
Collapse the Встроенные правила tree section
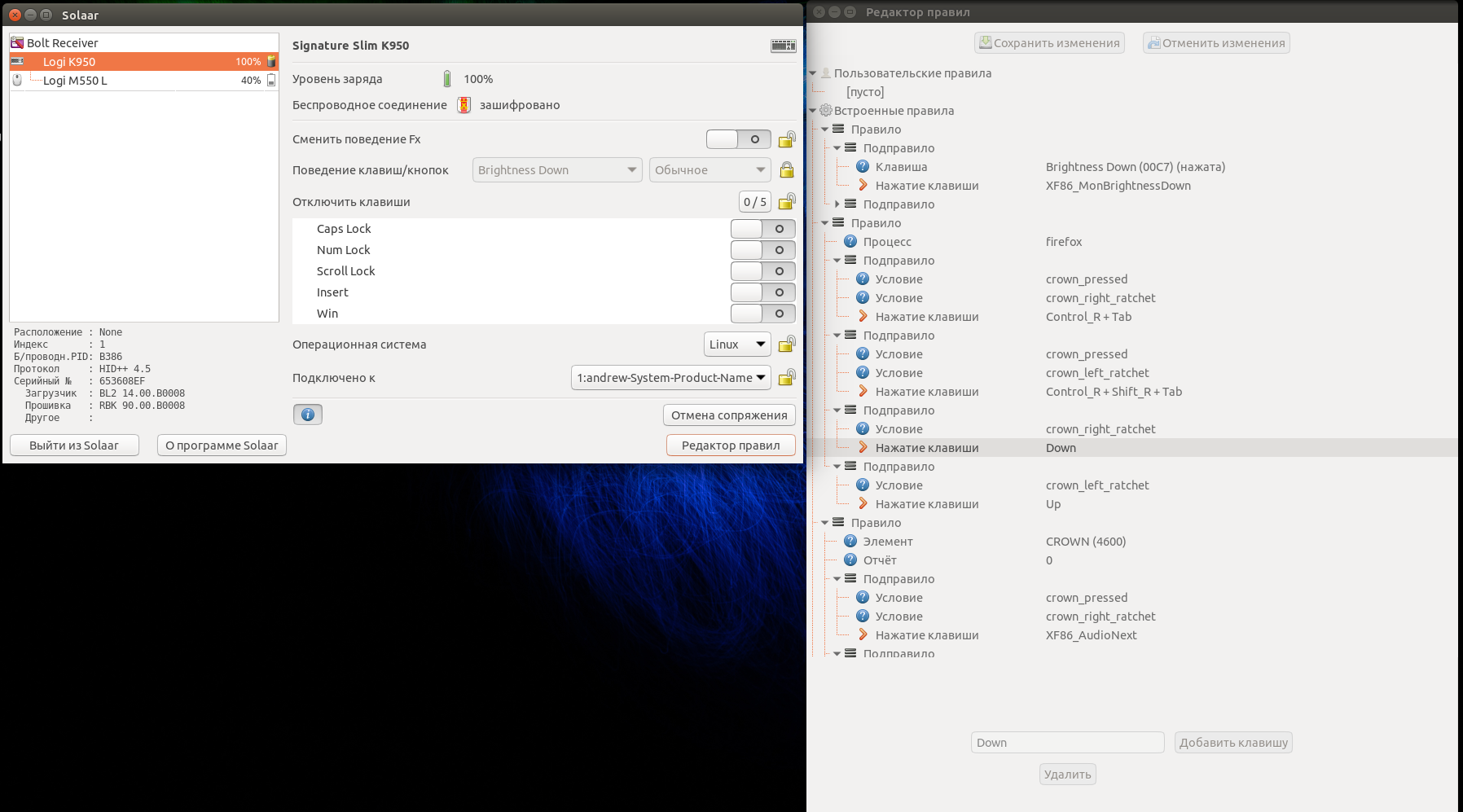[x=813, y=111]
